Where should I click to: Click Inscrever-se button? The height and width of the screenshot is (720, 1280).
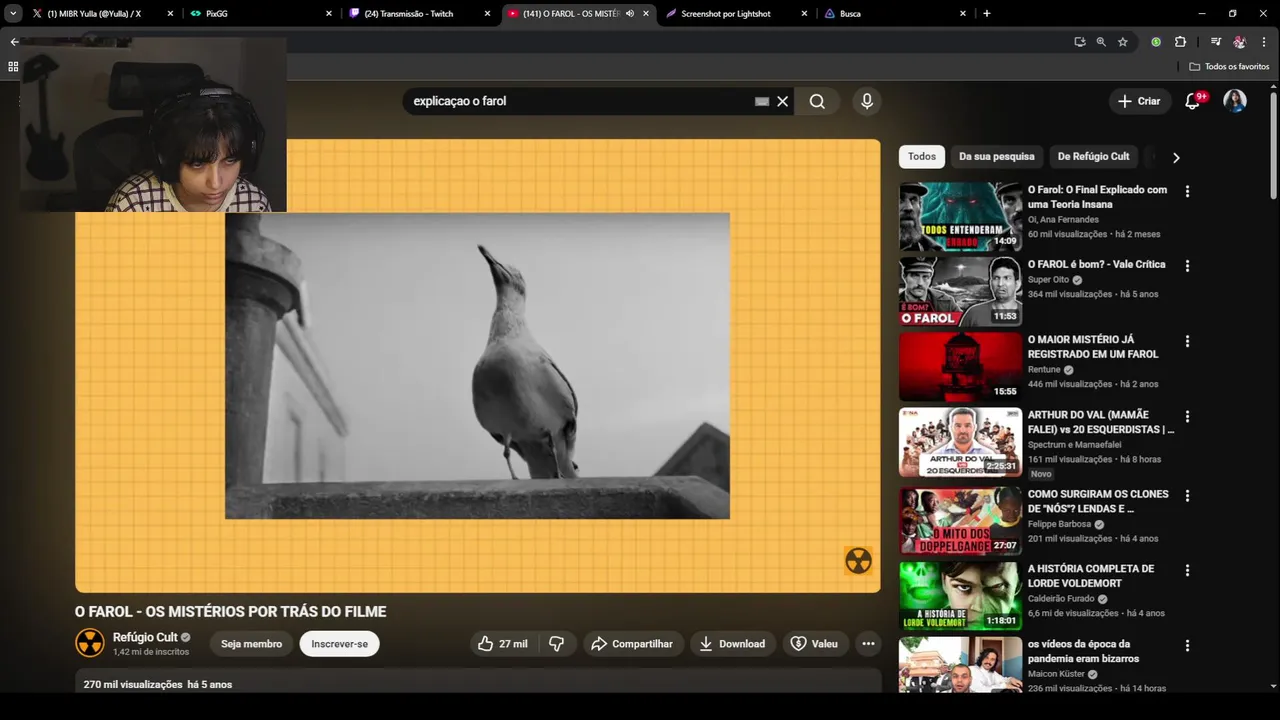coord(339,644)
